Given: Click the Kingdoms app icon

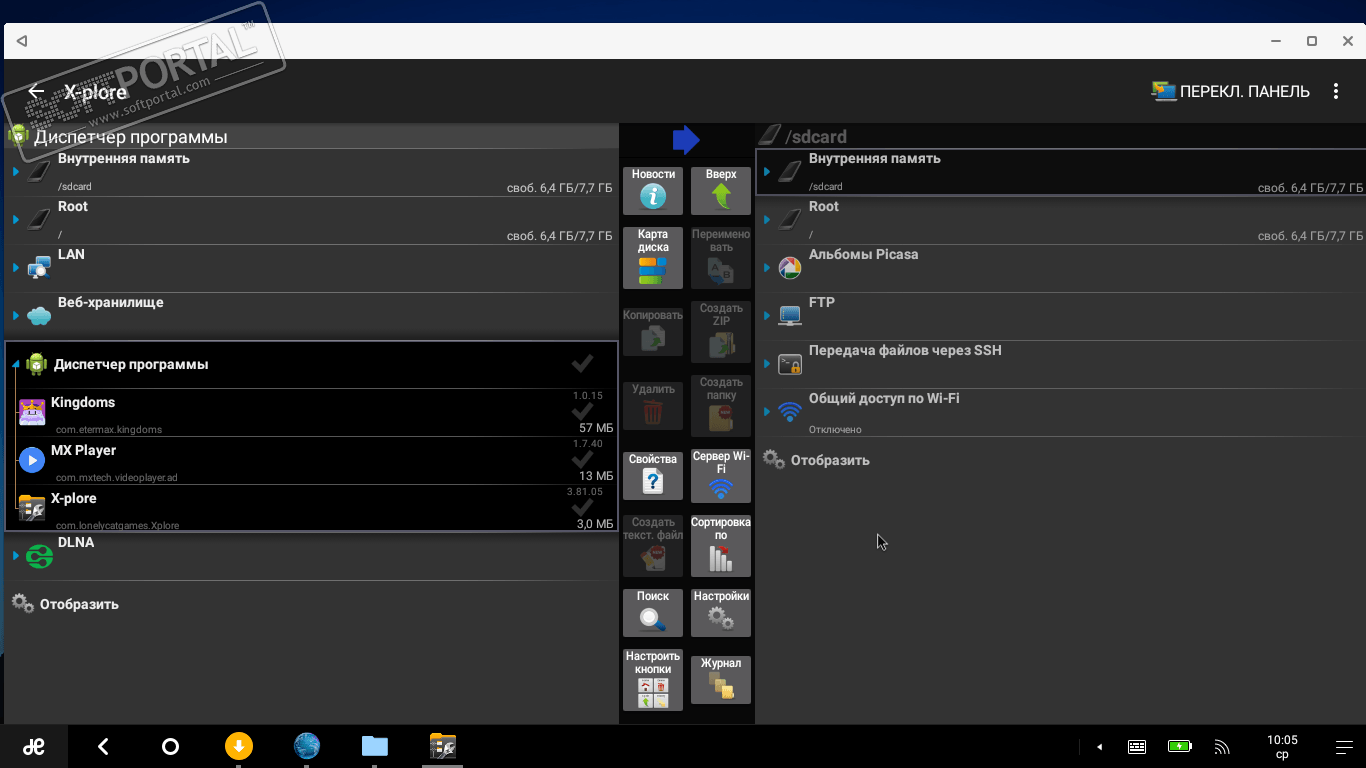Looking at the screenshot, I should tap(32, 411).
